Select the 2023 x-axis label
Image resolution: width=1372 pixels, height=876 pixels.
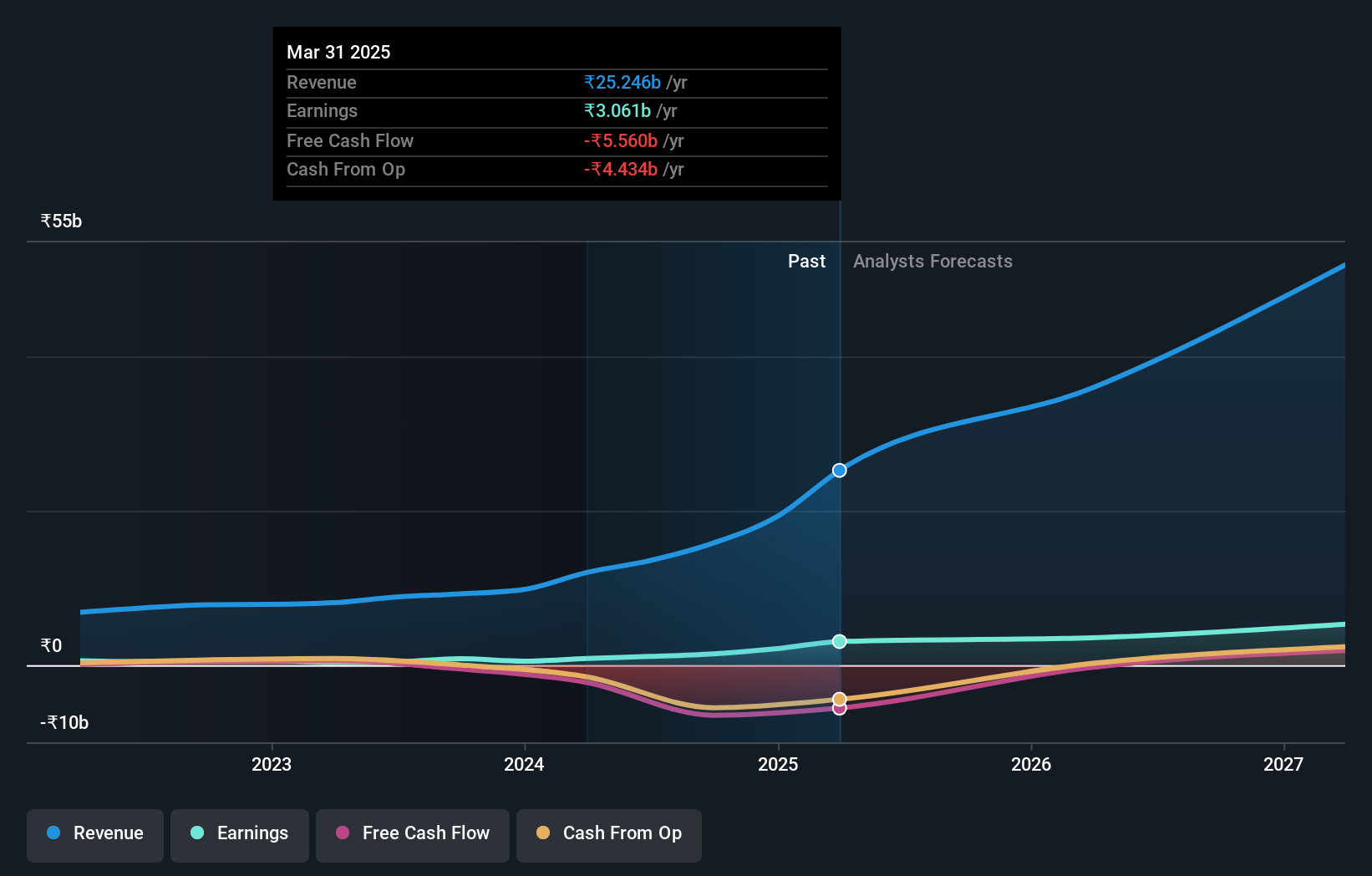[x=272, y=764]
